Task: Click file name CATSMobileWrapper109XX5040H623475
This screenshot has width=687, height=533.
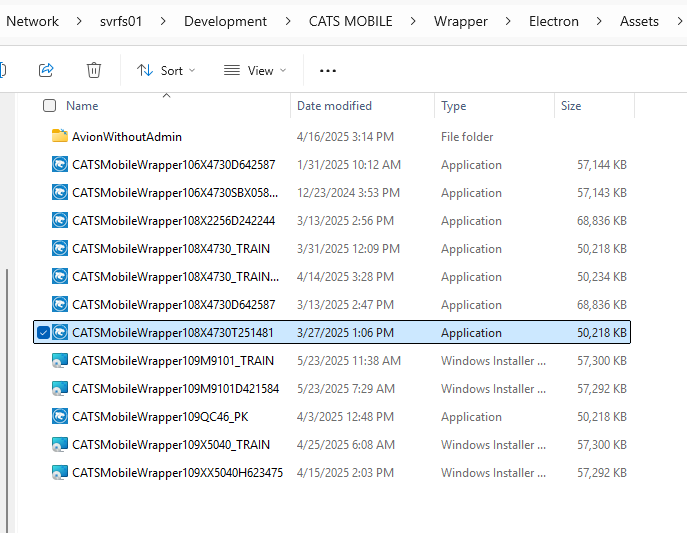Action: point(177,473)
